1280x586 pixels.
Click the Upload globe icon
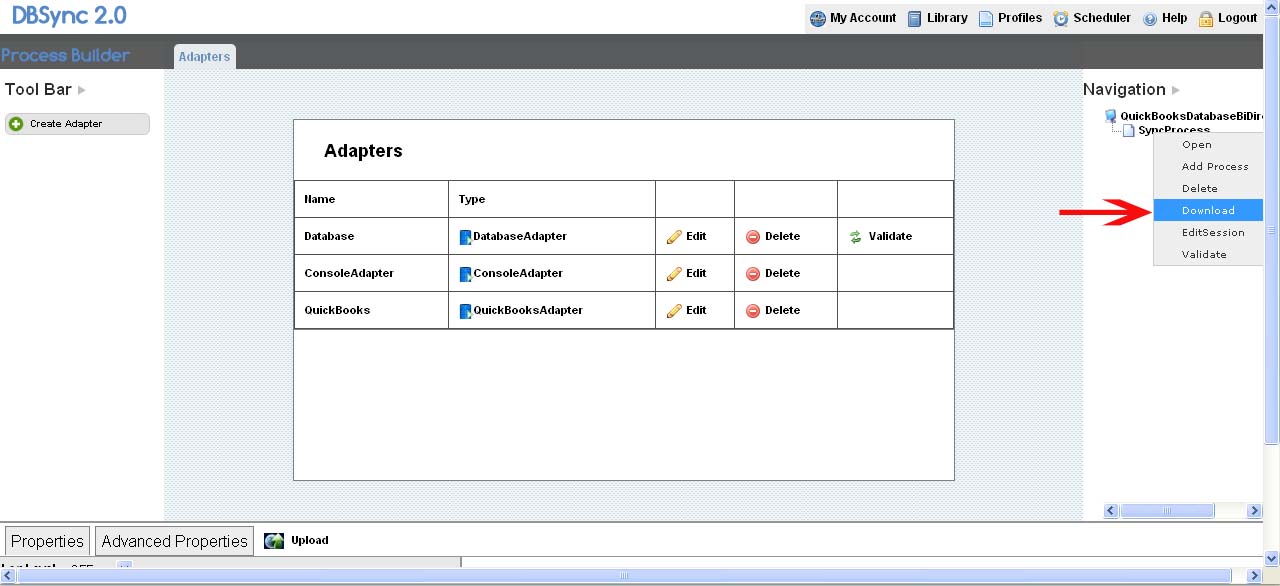(274, 541)
